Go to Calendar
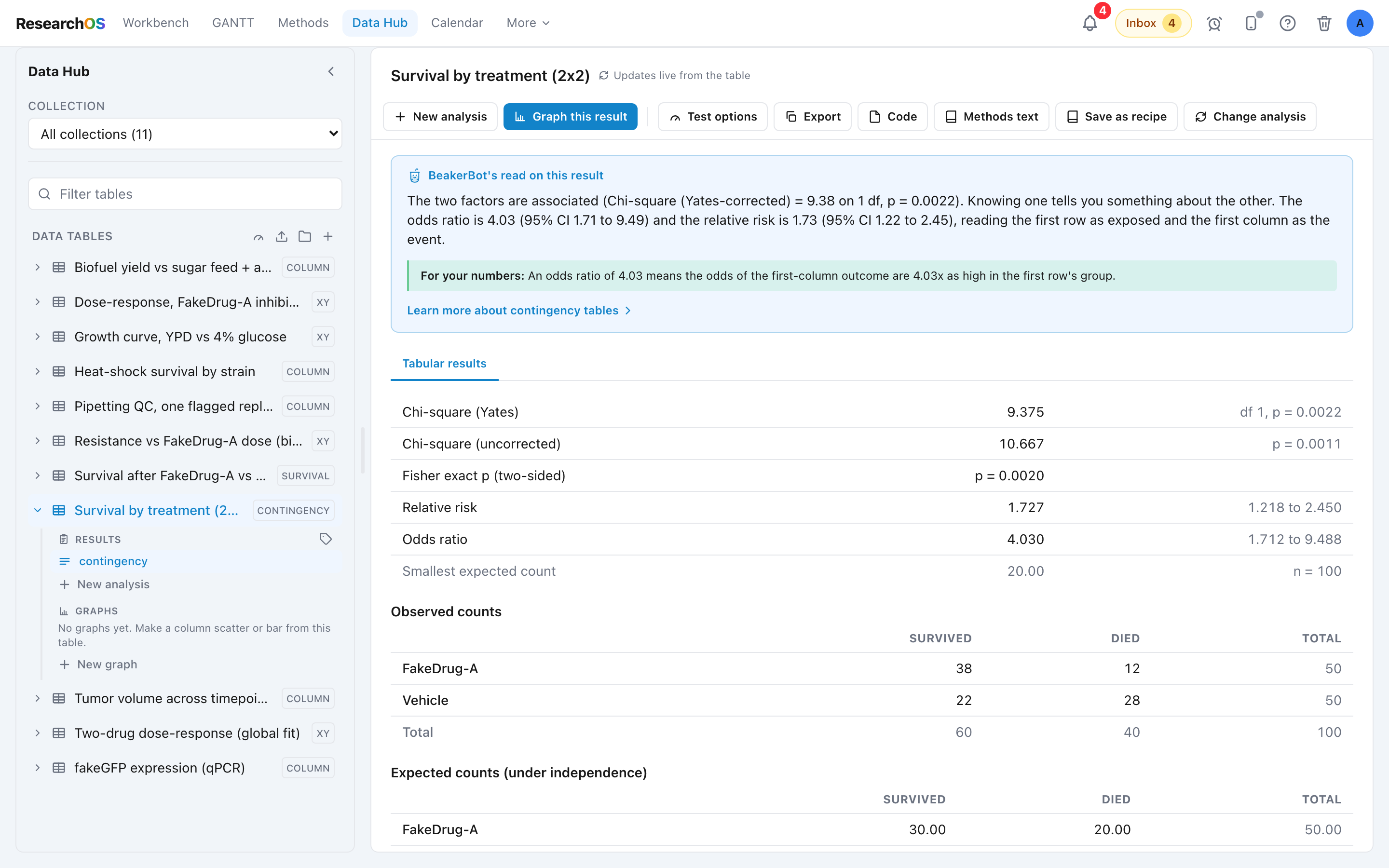 pyautogui.click(x=457, y=23)
